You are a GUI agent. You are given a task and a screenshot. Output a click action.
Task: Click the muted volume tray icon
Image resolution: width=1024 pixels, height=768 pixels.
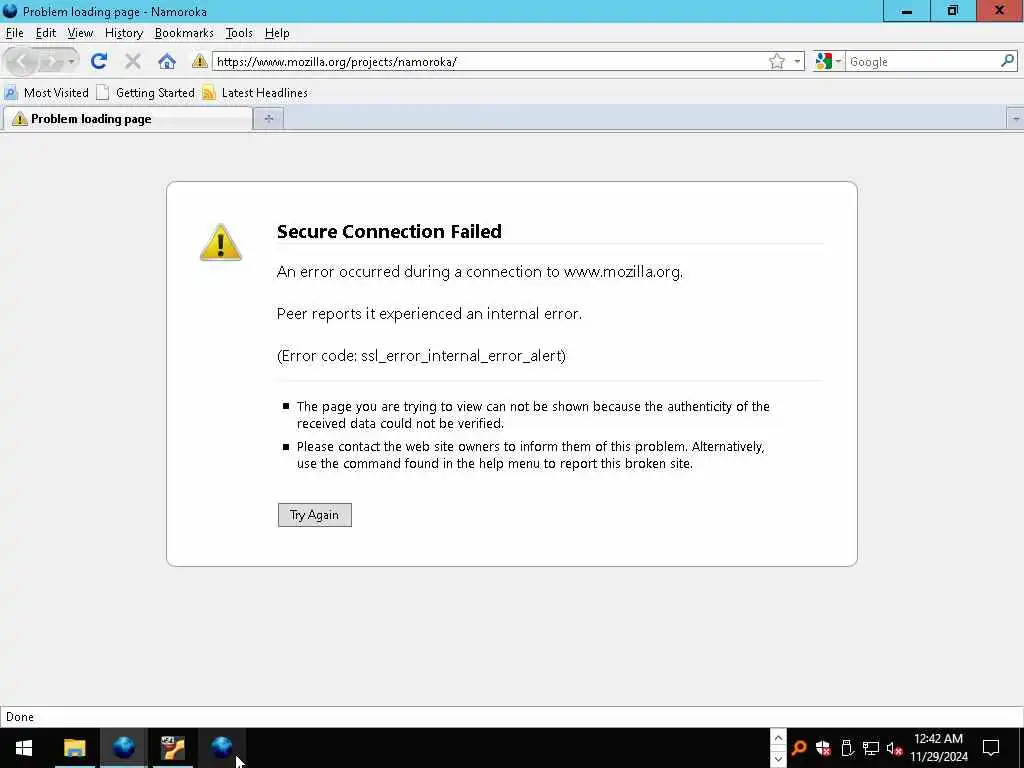click(894, 748)
